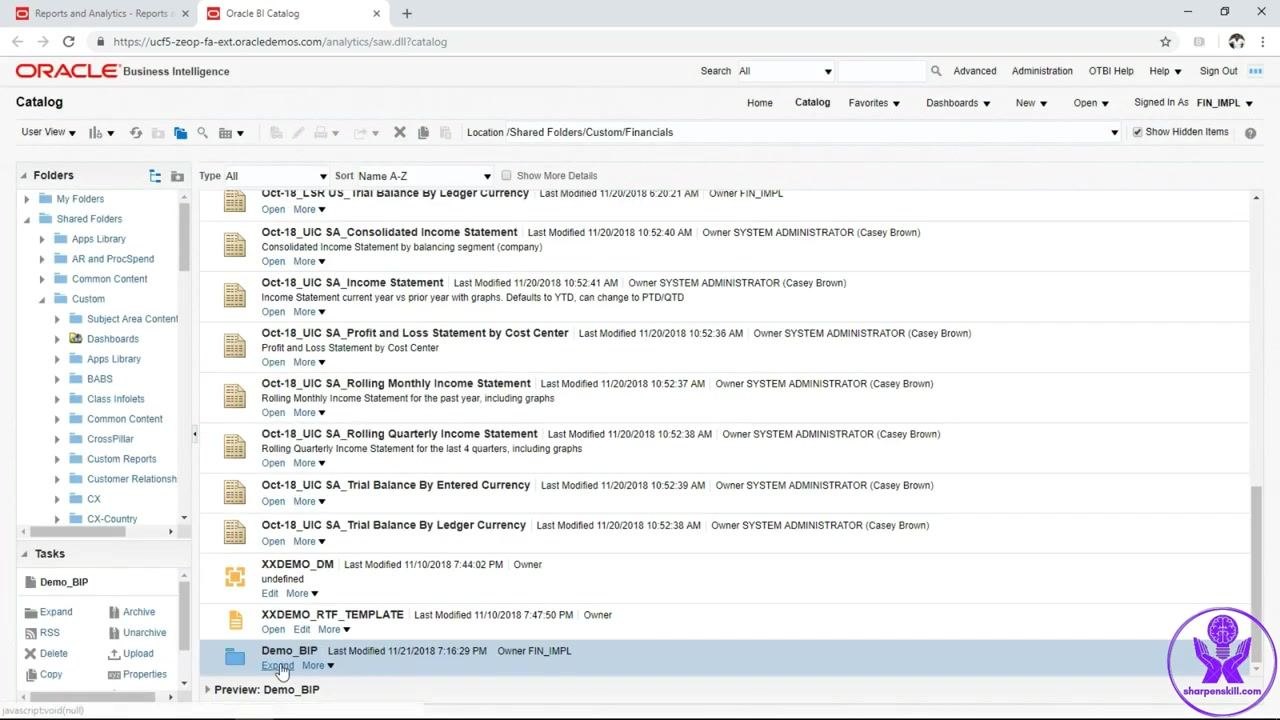Open the Search scope All dropdown

point(785,71)
